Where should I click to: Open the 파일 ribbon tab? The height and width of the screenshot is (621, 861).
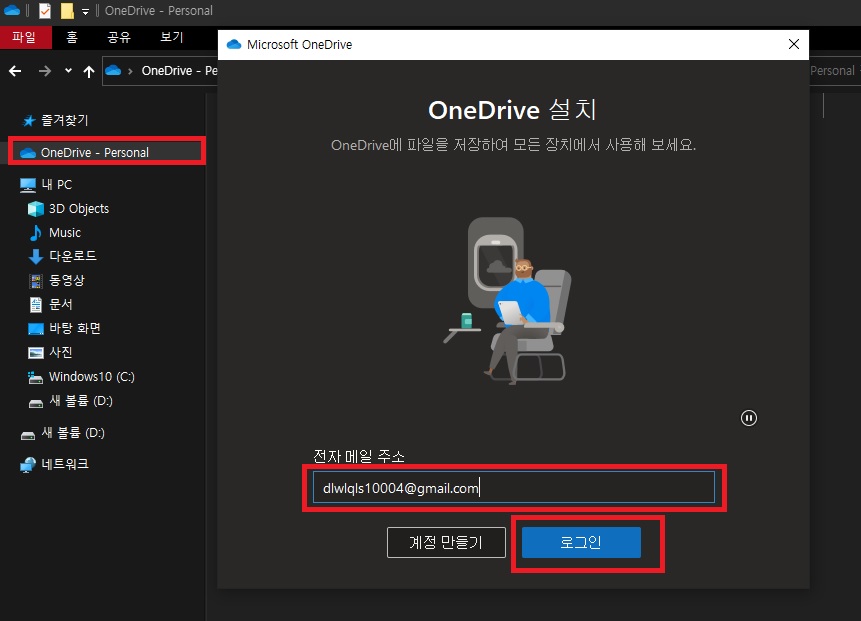coord(25,37)
